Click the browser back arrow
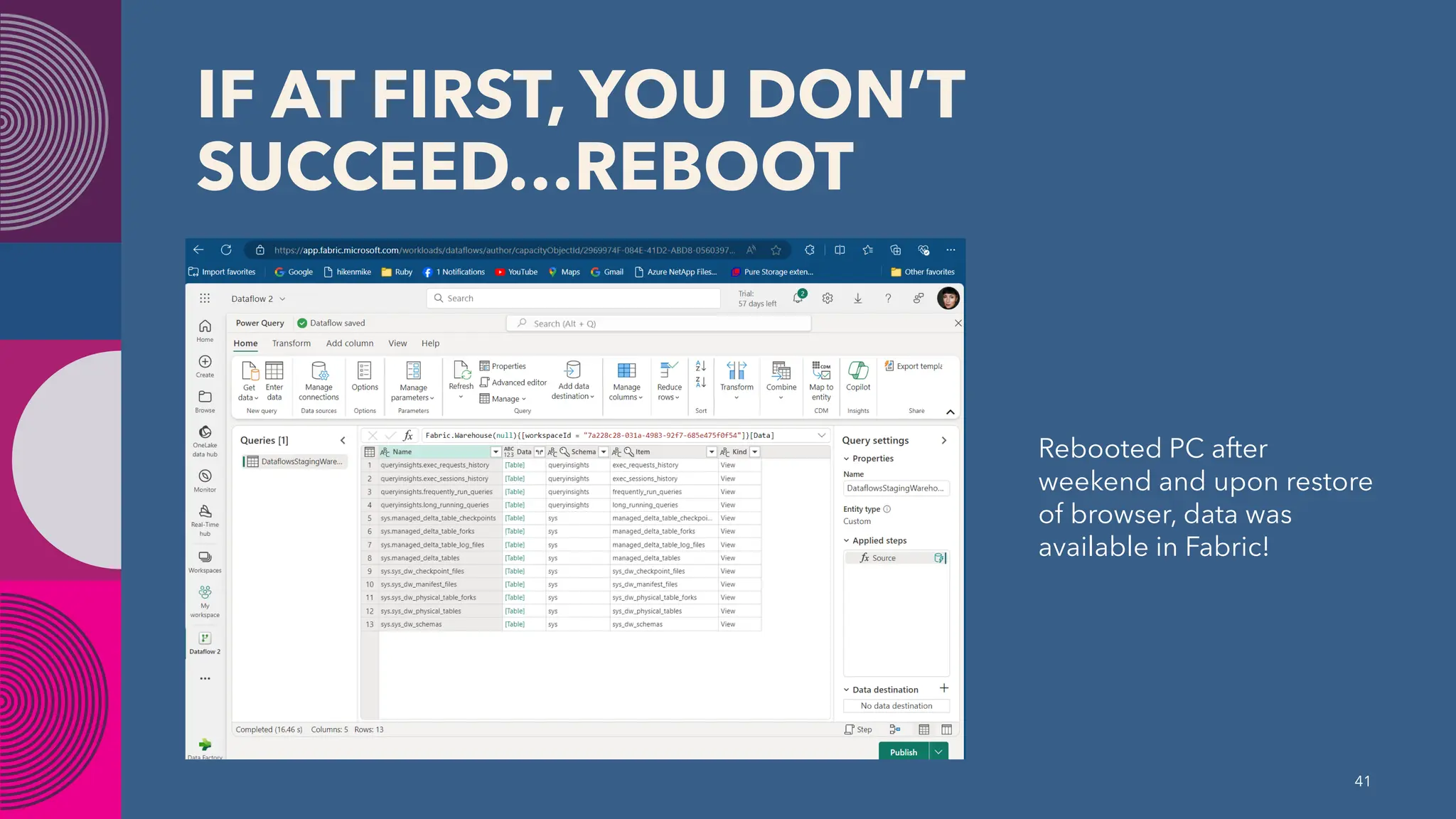1456x819 pixels. [x=198, y=250]
